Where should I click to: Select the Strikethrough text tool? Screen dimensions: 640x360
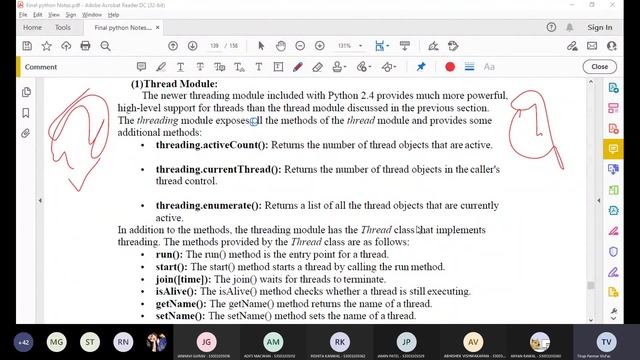tap(200, 67)
